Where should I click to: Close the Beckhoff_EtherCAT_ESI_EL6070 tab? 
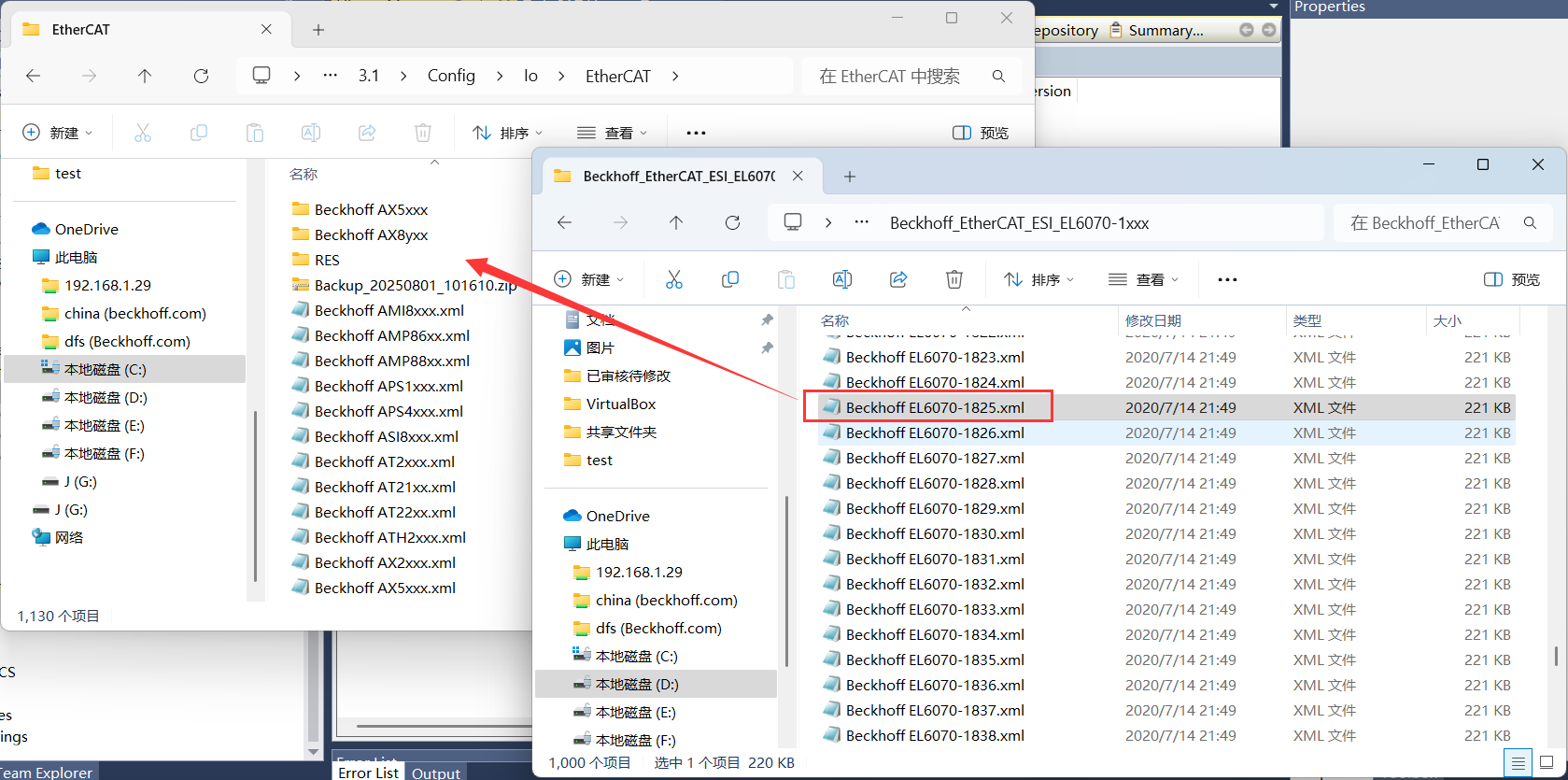[798, 176]
